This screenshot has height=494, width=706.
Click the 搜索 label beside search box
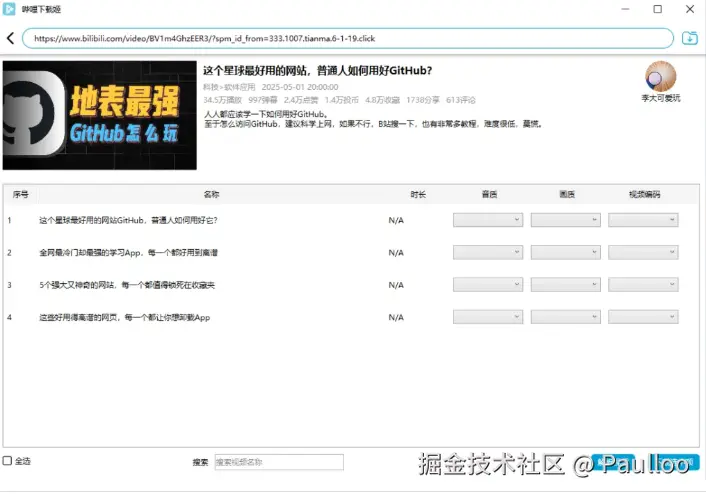coord(200,462)
